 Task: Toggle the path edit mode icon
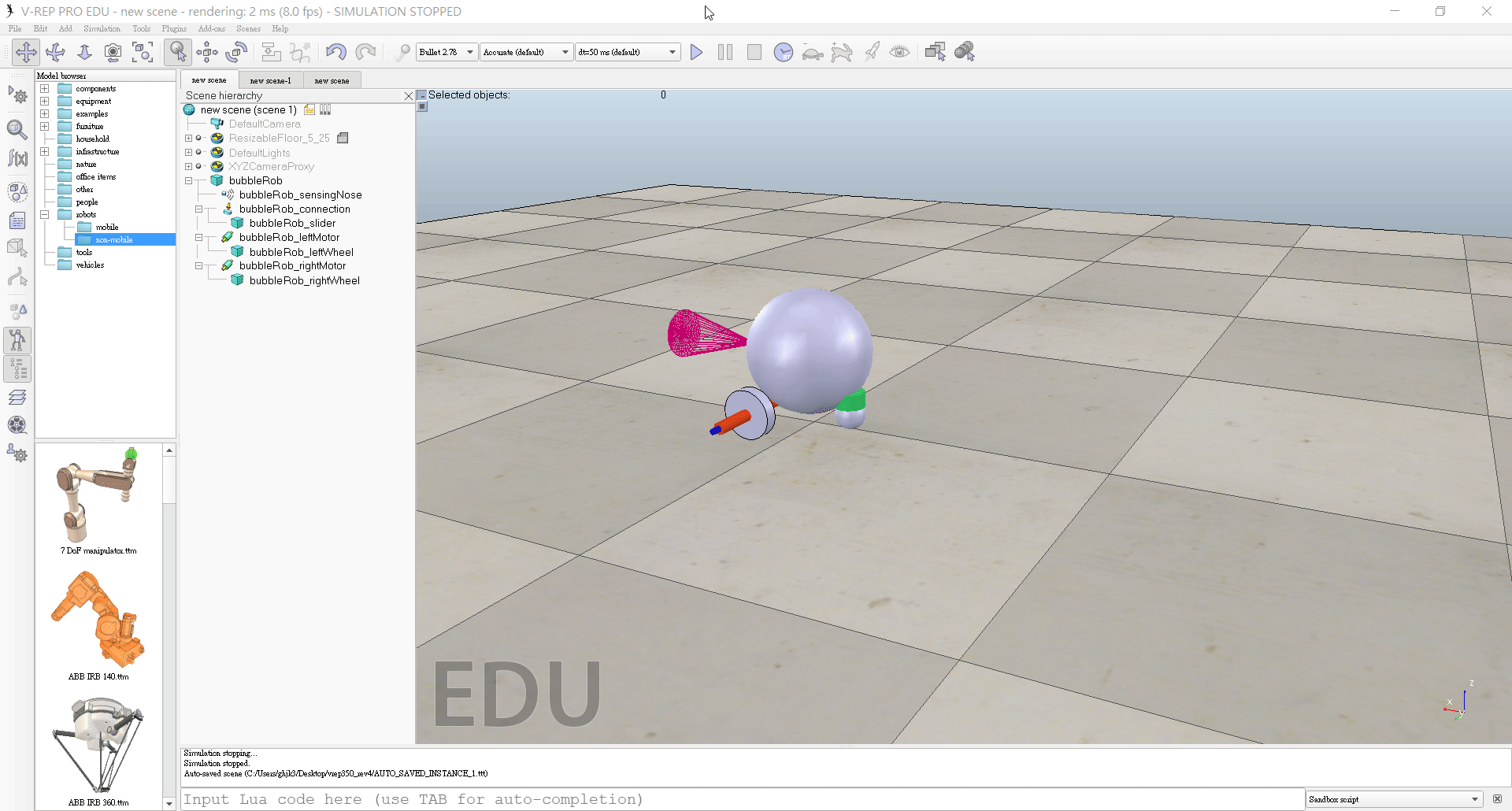click(x=17, y=277)
